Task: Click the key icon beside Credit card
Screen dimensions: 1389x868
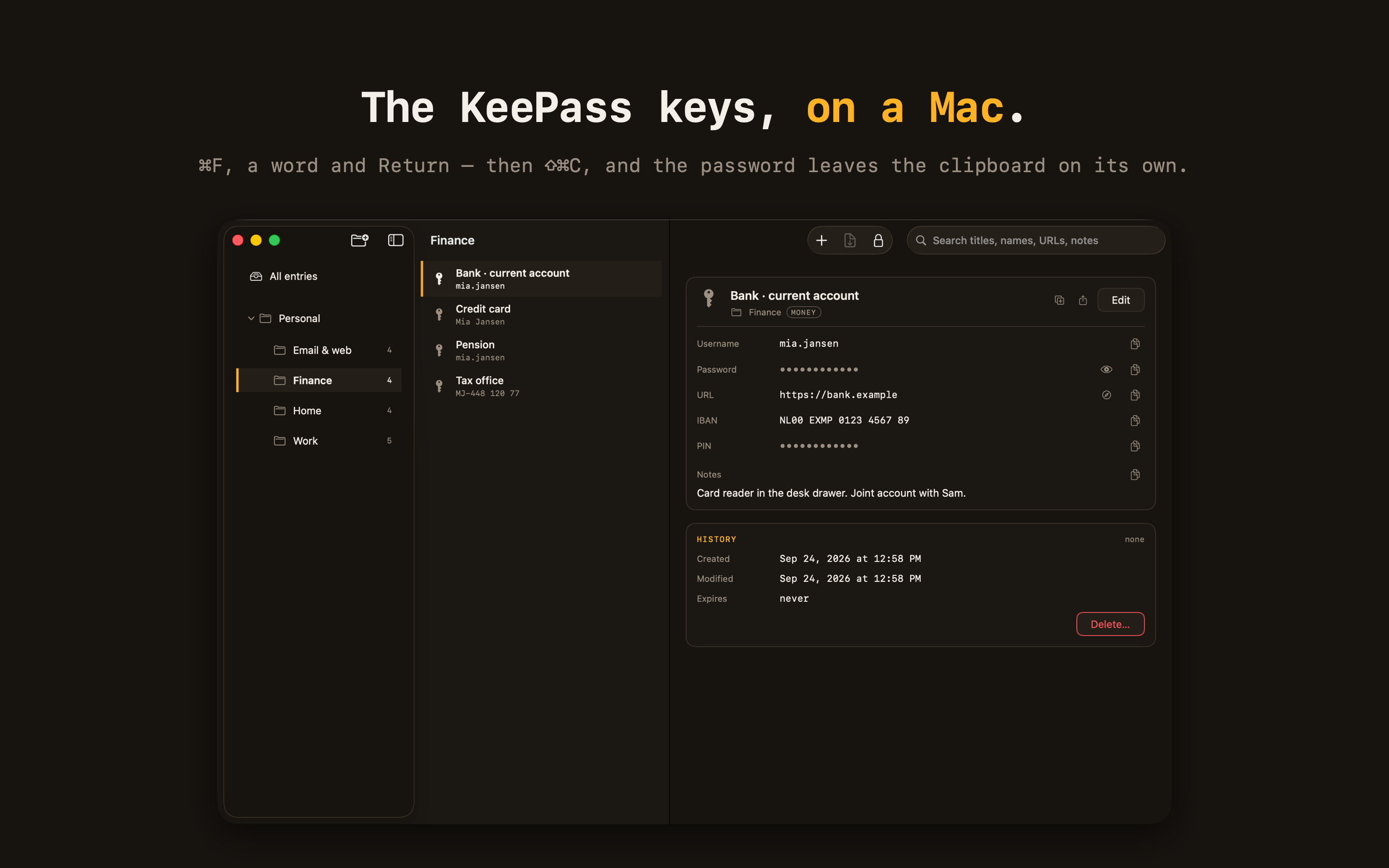Action: (x=439, y=314)
